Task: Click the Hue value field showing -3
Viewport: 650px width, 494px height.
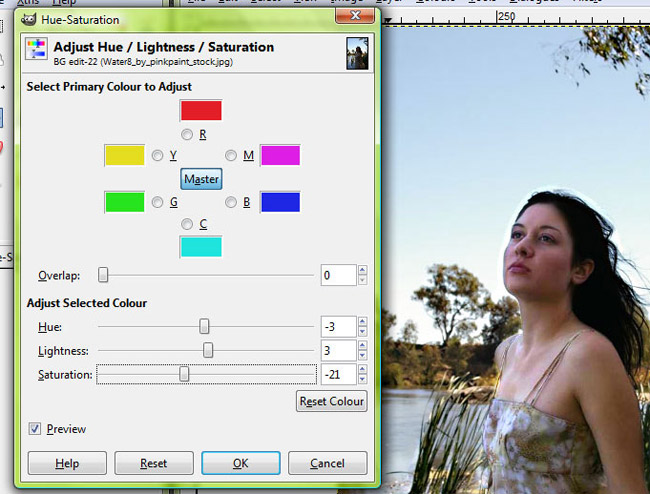Action: 339,327
